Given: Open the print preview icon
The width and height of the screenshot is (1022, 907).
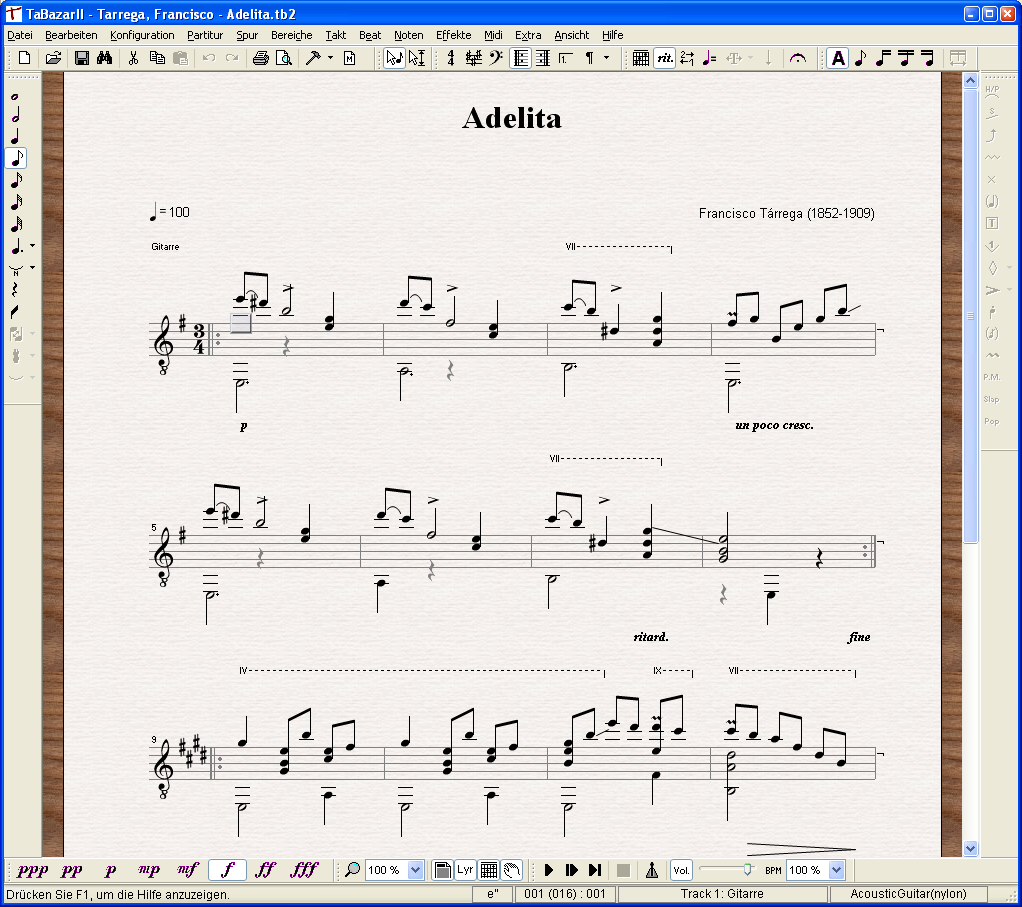Looking at the screenshot, I should tap(284, 58).
